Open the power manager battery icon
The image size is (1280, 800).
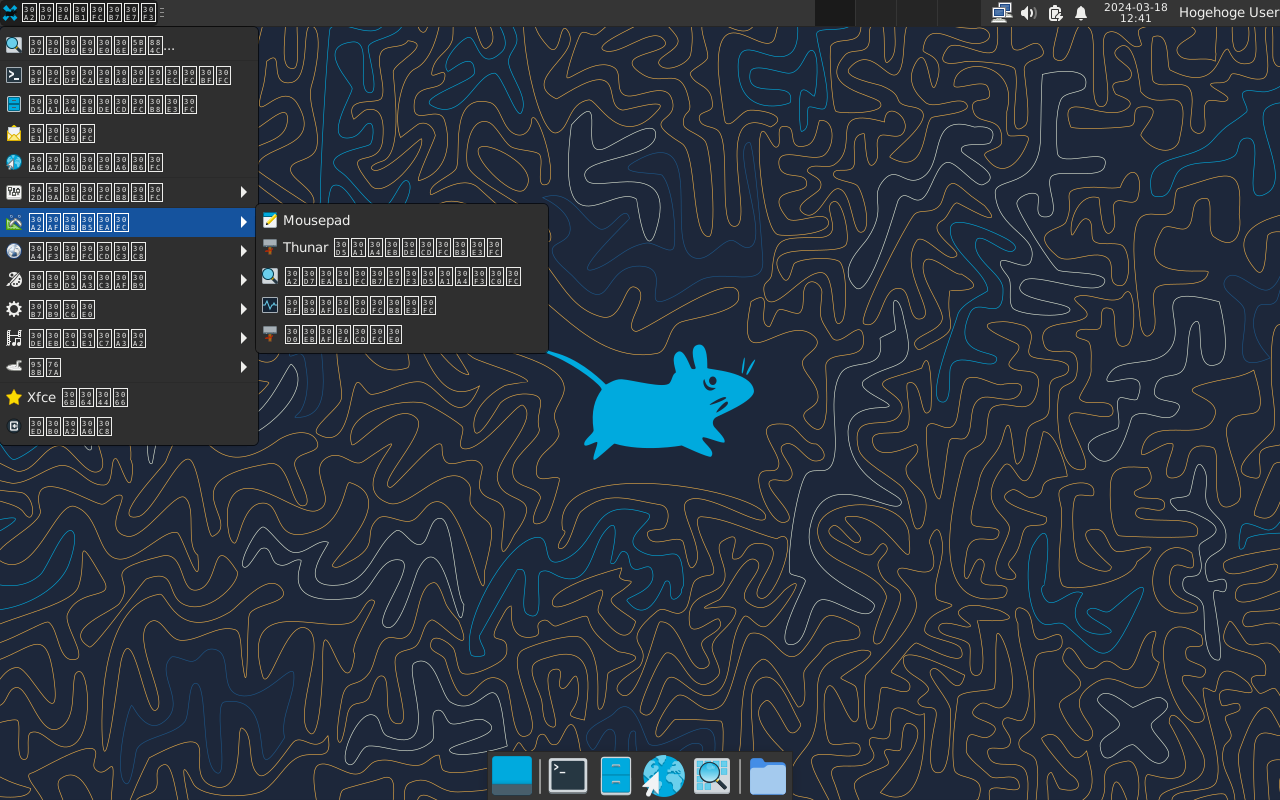1055,13
